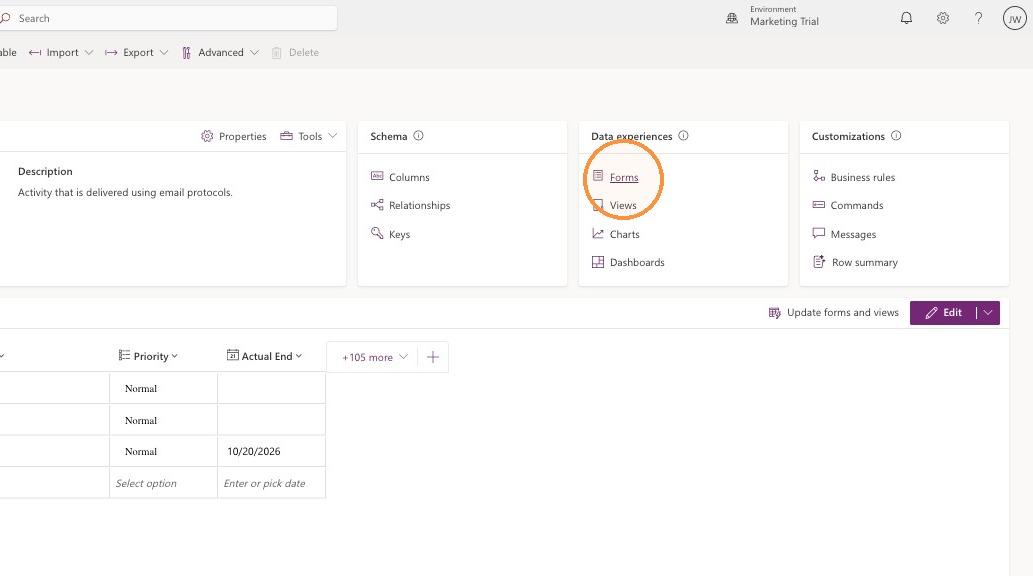The image size is (1033, 576).
Task: Show Schema info tooltip icon
Action: coord(418,136)
